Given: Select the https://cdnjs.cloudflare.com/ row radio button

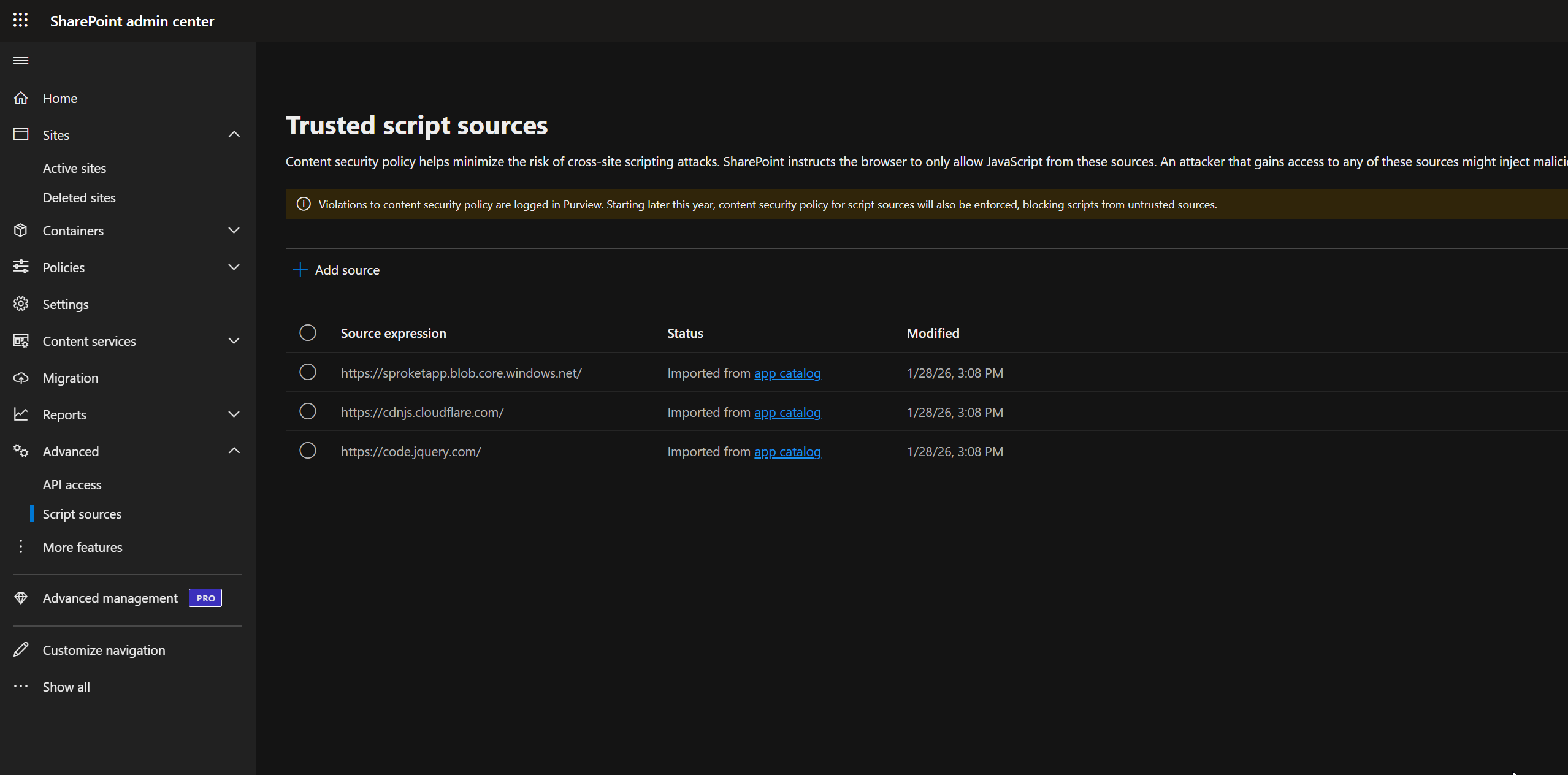Looking at the screenshot, I should click(307, 411).
